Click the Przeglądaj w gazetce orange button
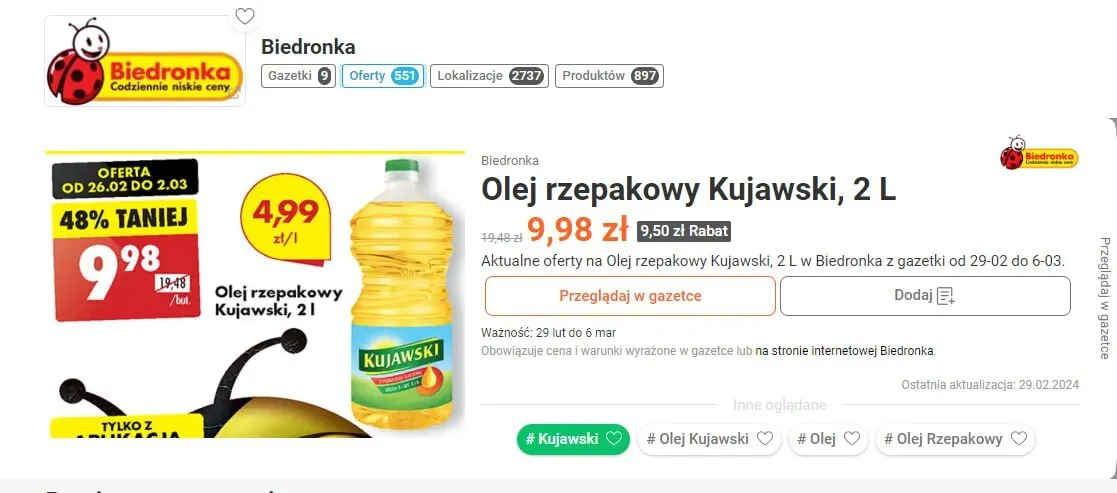 [x=630, y=296]
